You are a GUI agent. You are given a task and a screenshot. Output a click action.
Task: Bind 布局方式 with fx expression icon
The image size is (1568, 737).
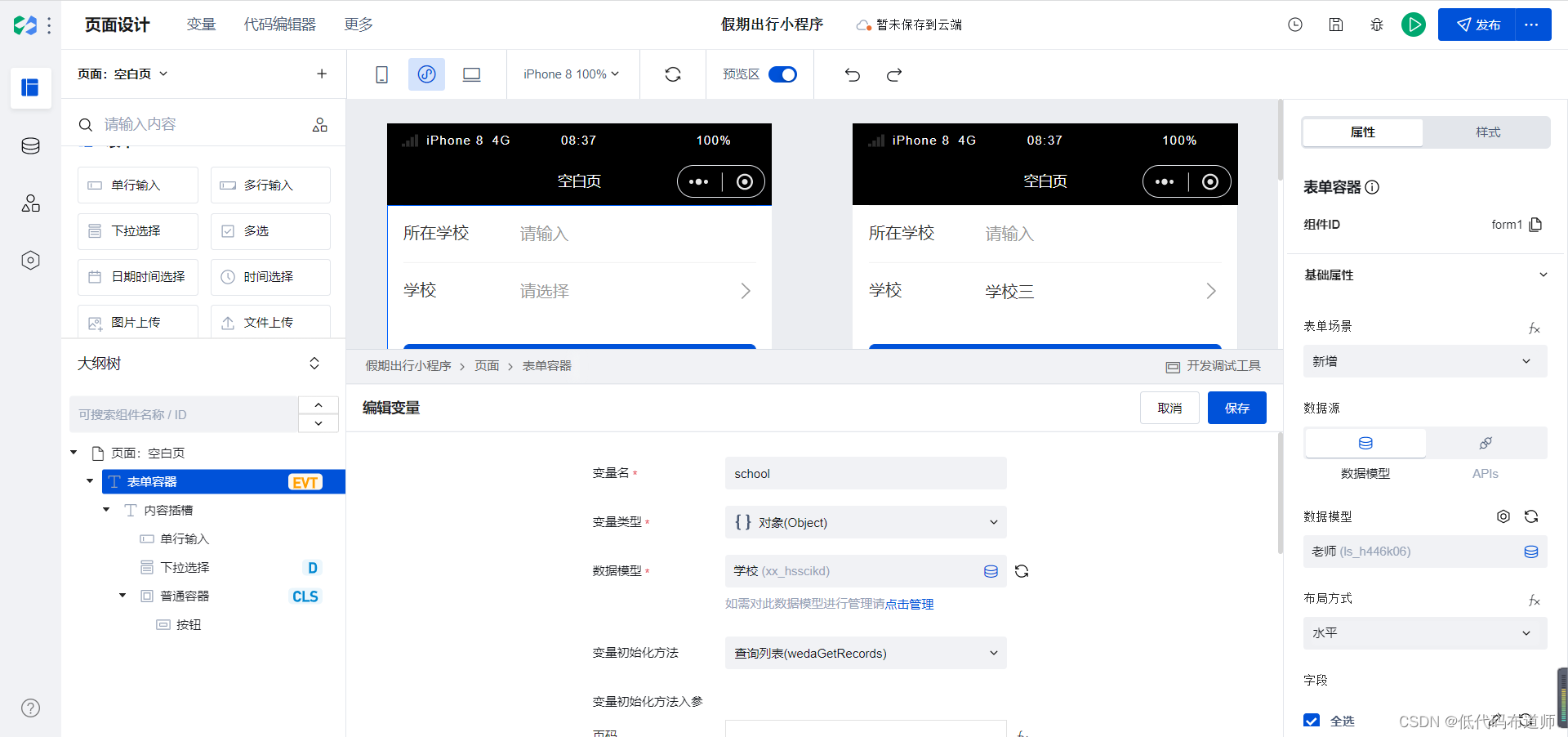click(x=1535, y=601)
